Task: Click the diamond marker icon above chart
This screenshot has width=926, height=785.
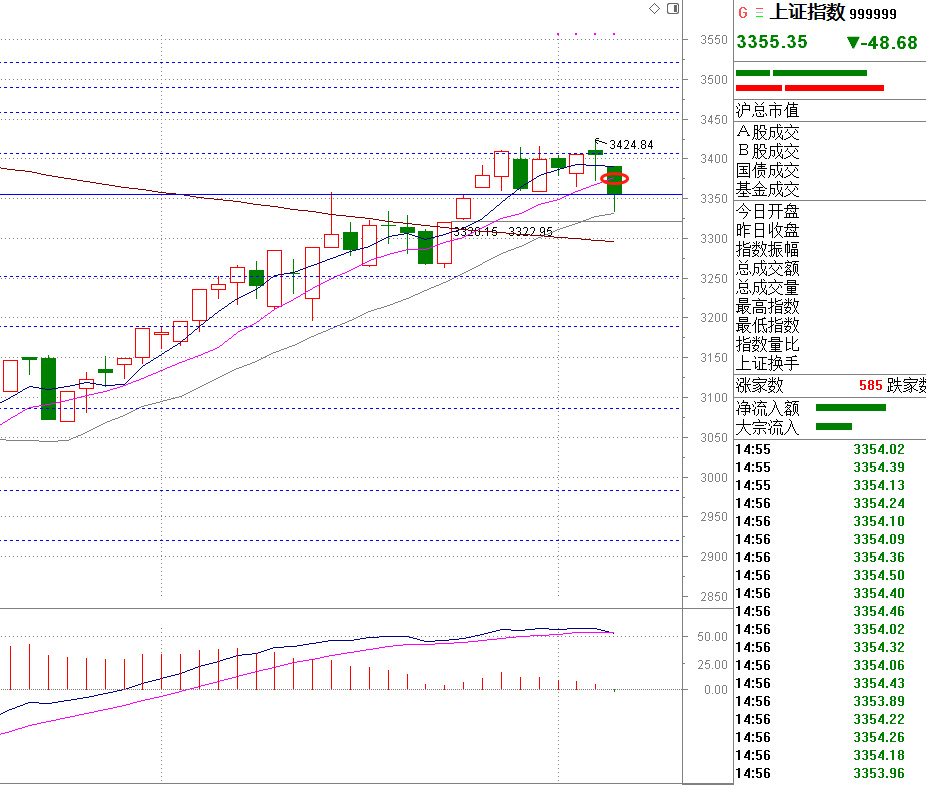Action: [x=654, y=8]
